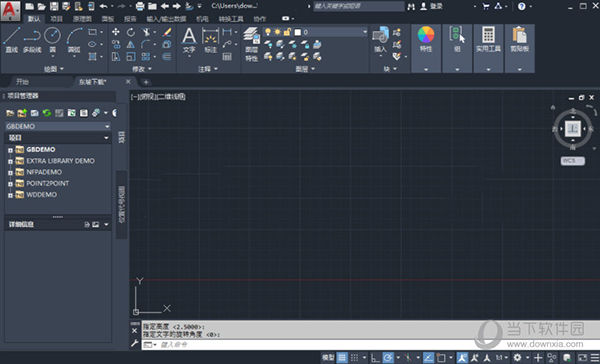The height and width of the screenshot is (364, 600).
Task: Toggle layer lock padlock icon in layer panel
Action: tap(287, 32)
